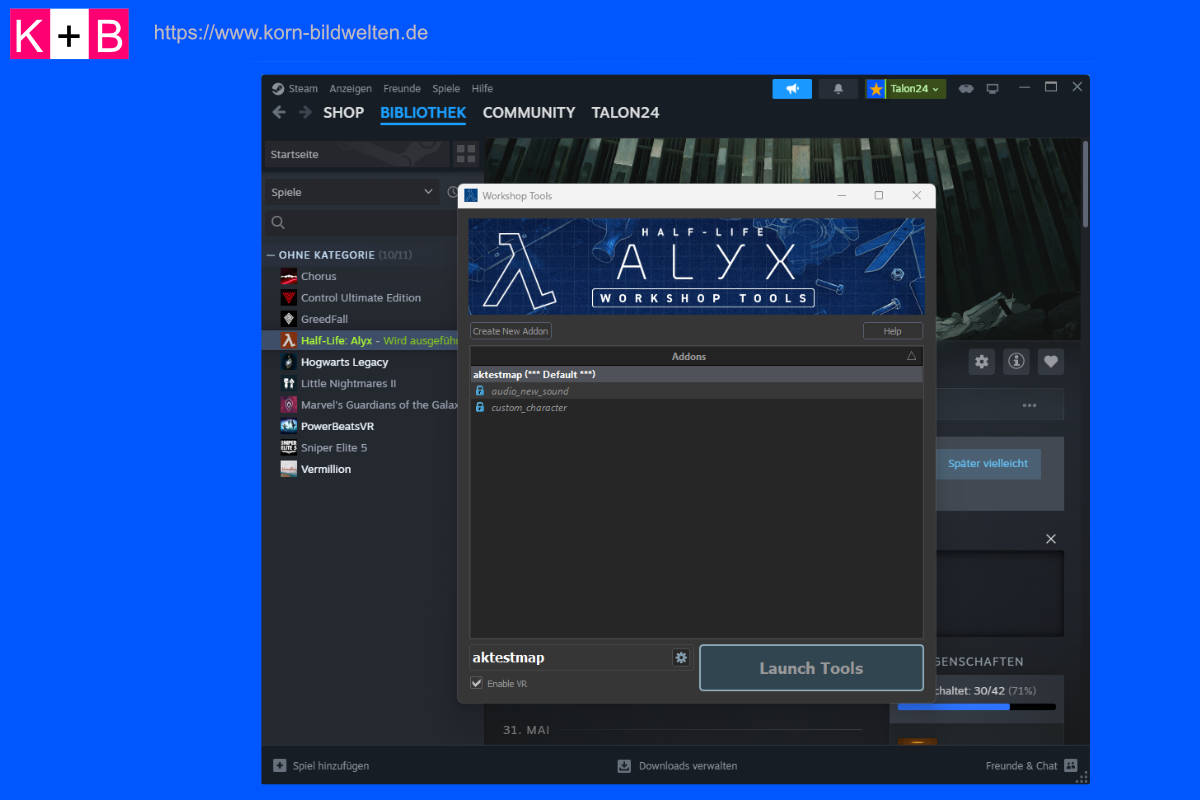Click the GreedFall game icon
This screenshot has width=1200, height=800.
(288, 319)
